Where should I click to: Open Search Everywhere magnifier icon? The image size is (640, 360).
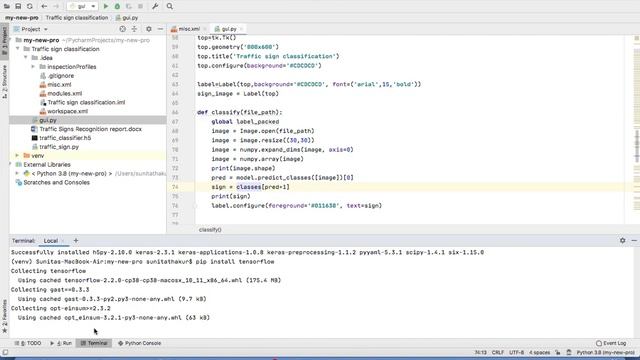click(x=170, y=6)
